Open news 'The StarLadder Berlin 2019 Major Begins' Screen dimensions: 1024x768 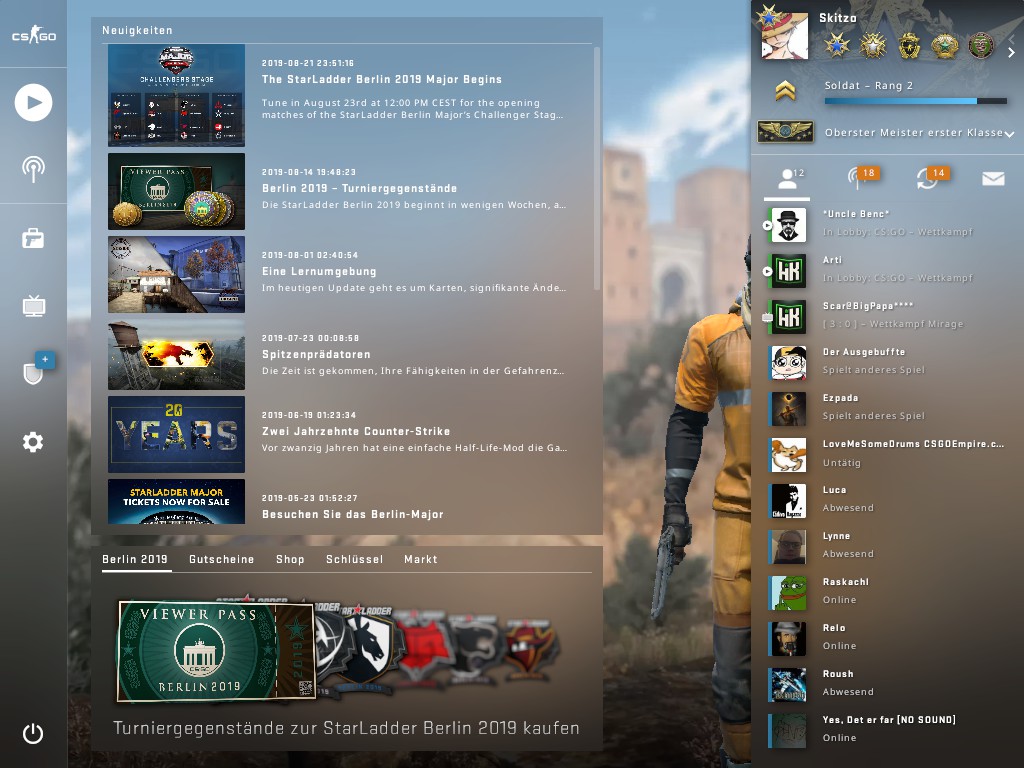381,80
